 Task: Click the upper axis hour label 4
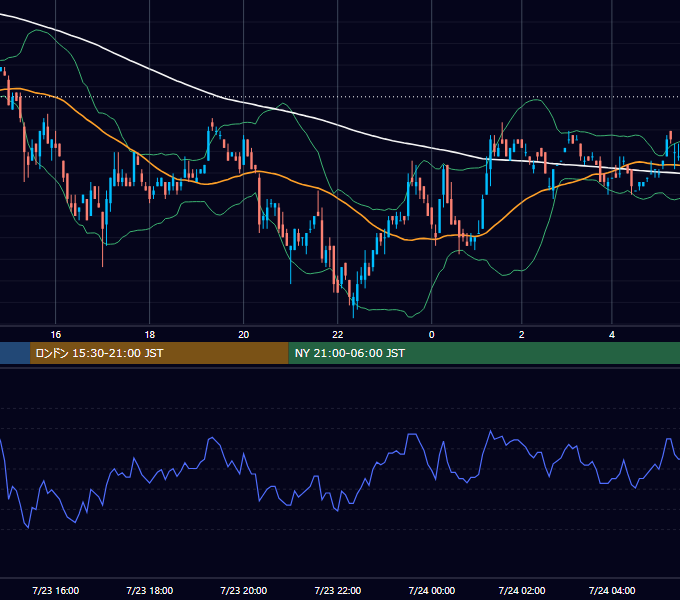point(612,335)
